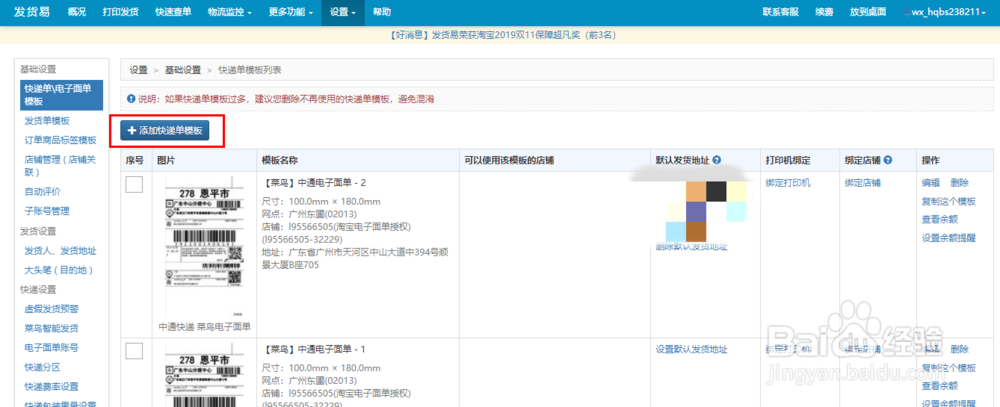This screenshot has height=407, width=1000.
Task: Click the 设置 breadcrumb link
Action: (138, 70)
